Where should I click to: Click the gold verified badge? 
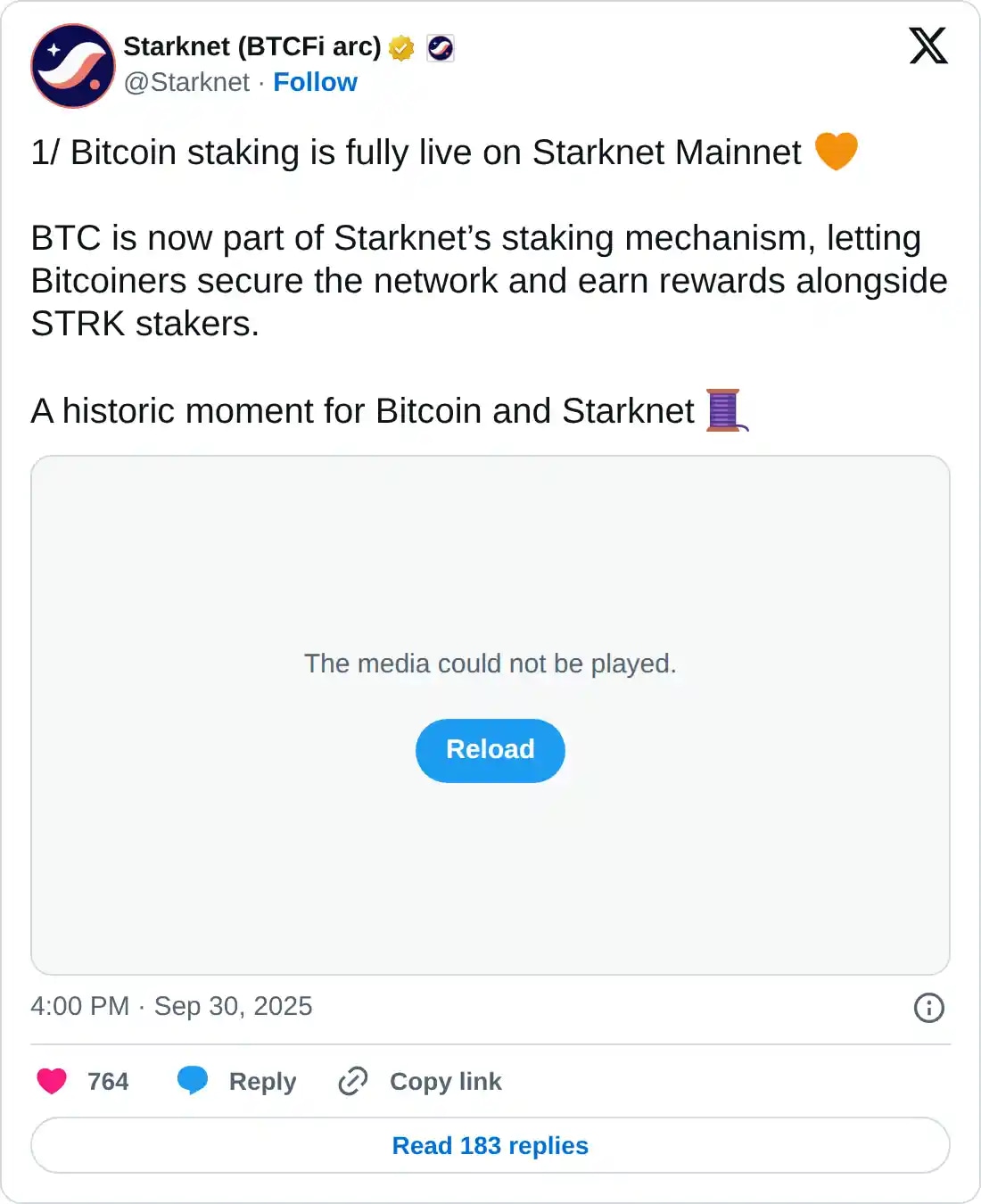(401, 47)
